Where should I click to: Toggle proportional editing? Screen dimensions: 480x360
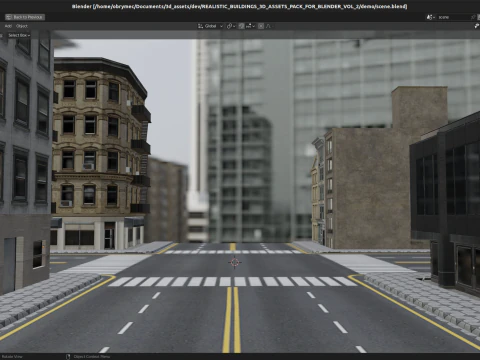click(261, 26)
